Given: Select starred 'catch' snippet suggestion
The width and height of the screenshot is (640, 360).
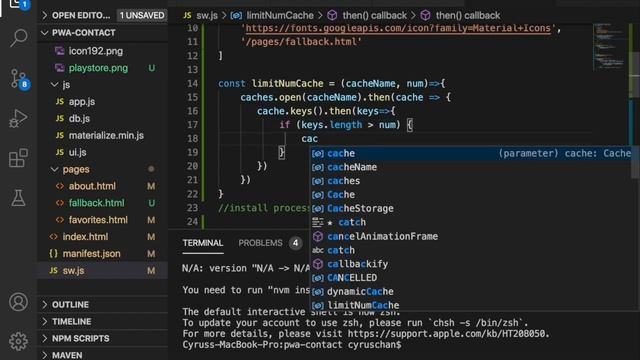Looking at the screenshot, I should pyautogui.click(x=471, y=222).
